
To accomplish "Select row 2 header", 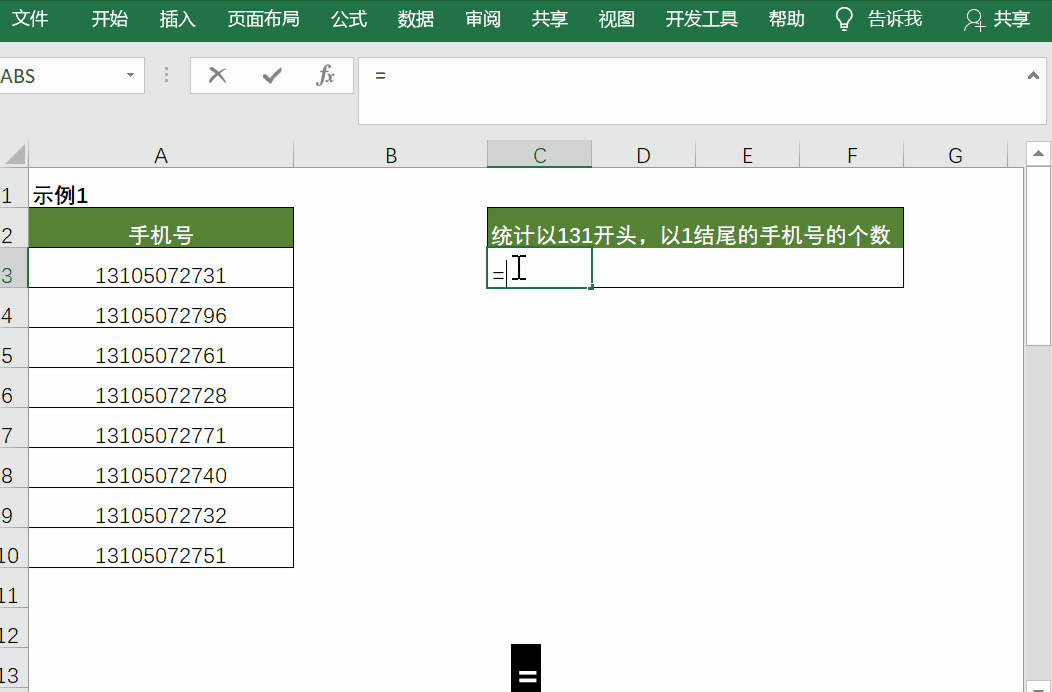I will (x=13, y=228).
